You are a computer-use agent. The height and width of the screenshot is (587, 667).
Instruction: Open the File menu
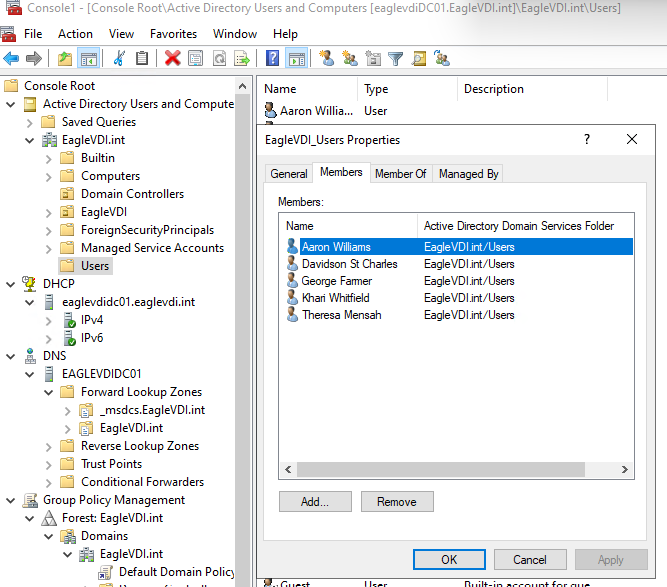(x=33, y=34)
